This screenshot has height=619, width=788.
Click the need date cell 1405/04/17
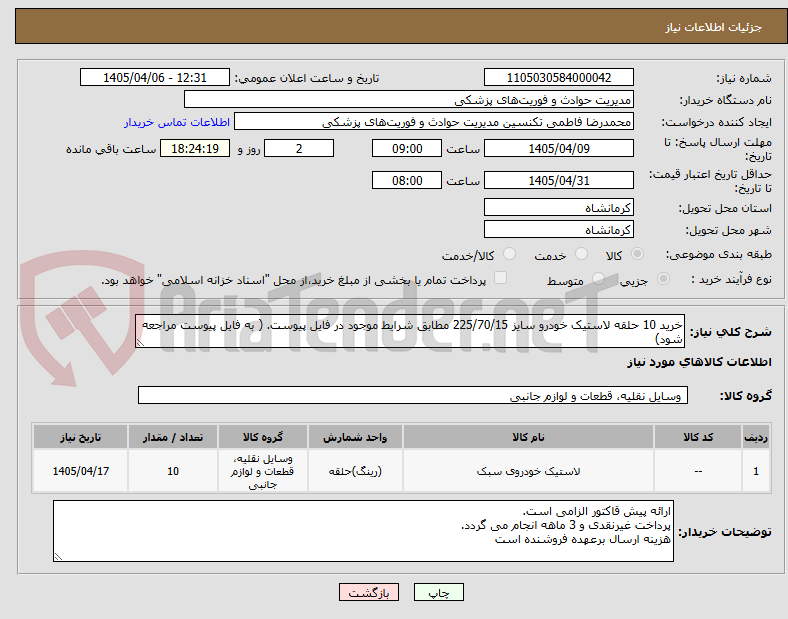point(80,471)
